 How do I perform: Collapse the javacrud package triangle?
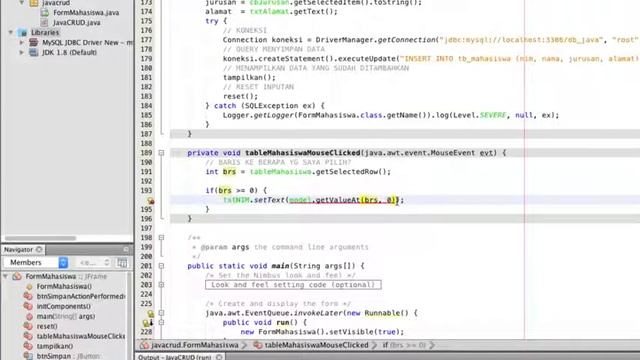coord(22,3)
